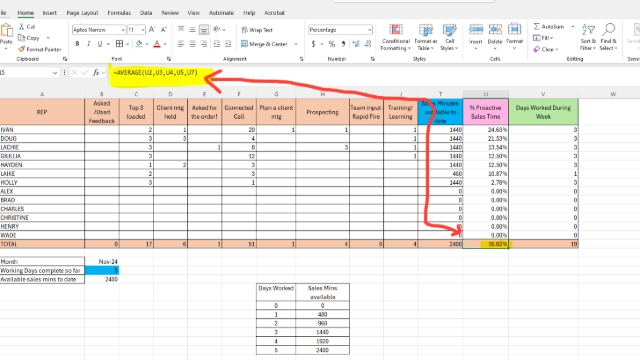Open the font name dropdown Aptos Narrow

[x=123, y=30]
